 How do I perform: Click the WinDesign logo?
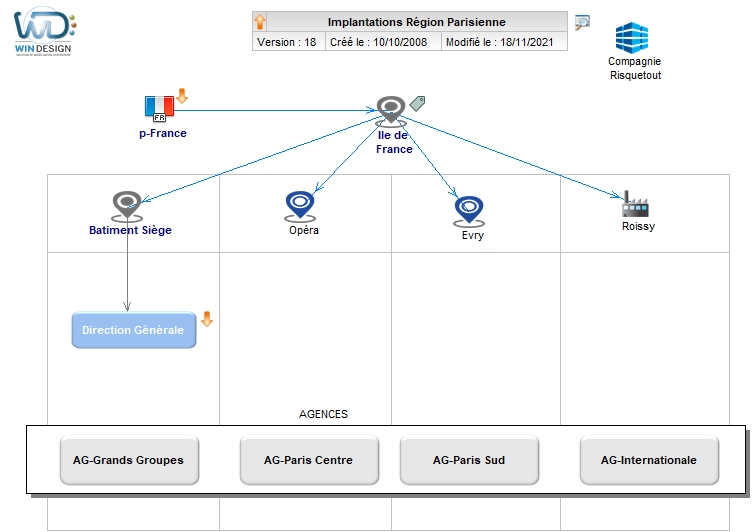(44, 30)
